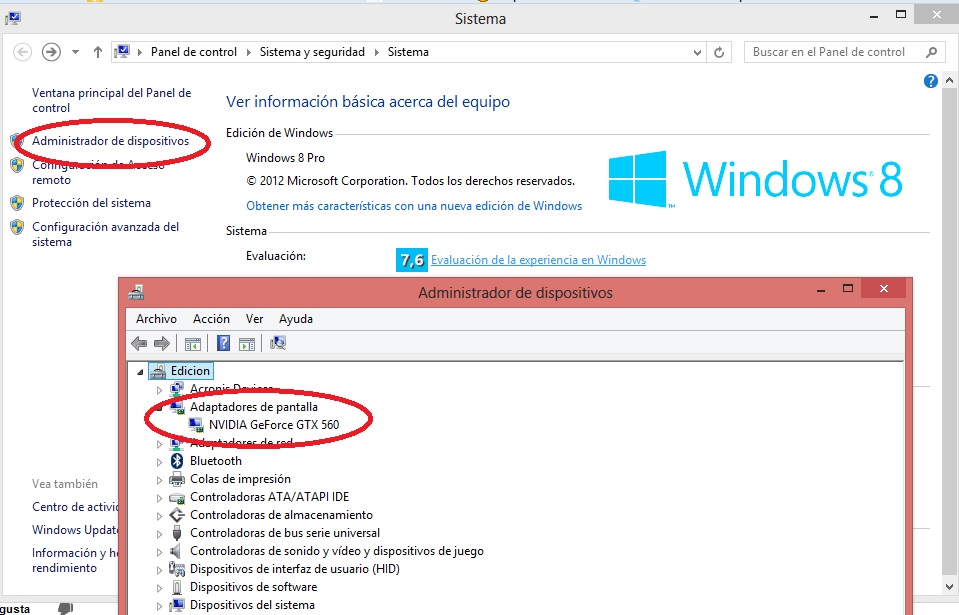Click the Dispositivos de software icon

(x=177, y=587)
